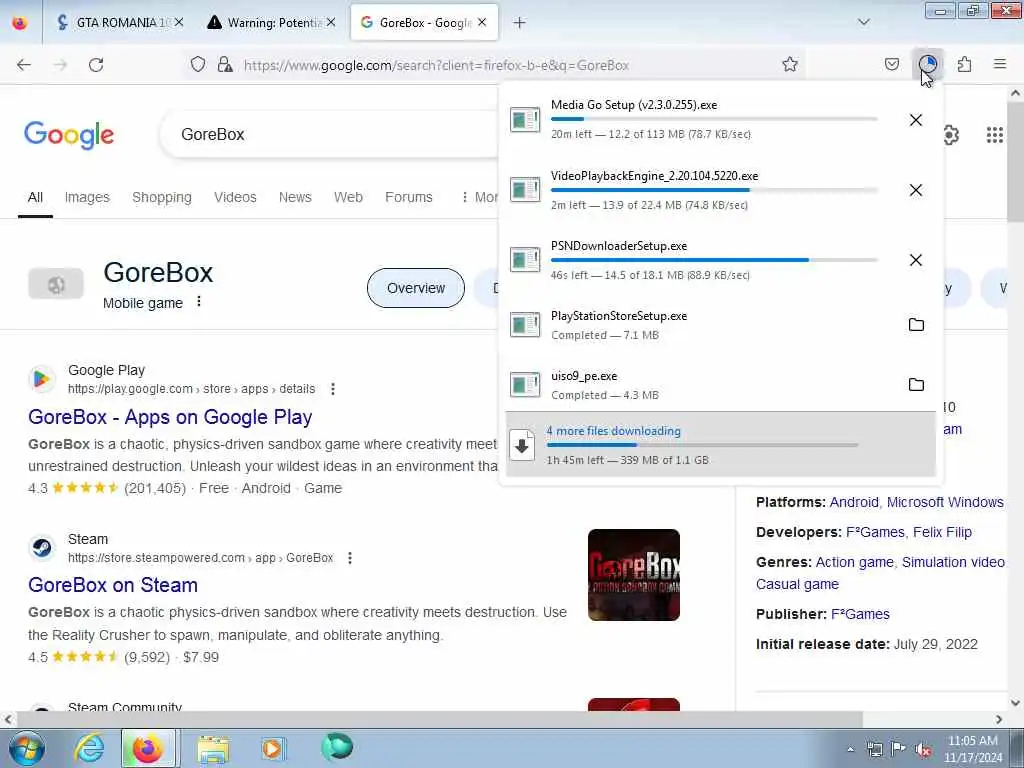The width and height of the screenshot is (1024, 768).
Task: Follow the Microsoft Windows platform link
Action: pos(945,502)
